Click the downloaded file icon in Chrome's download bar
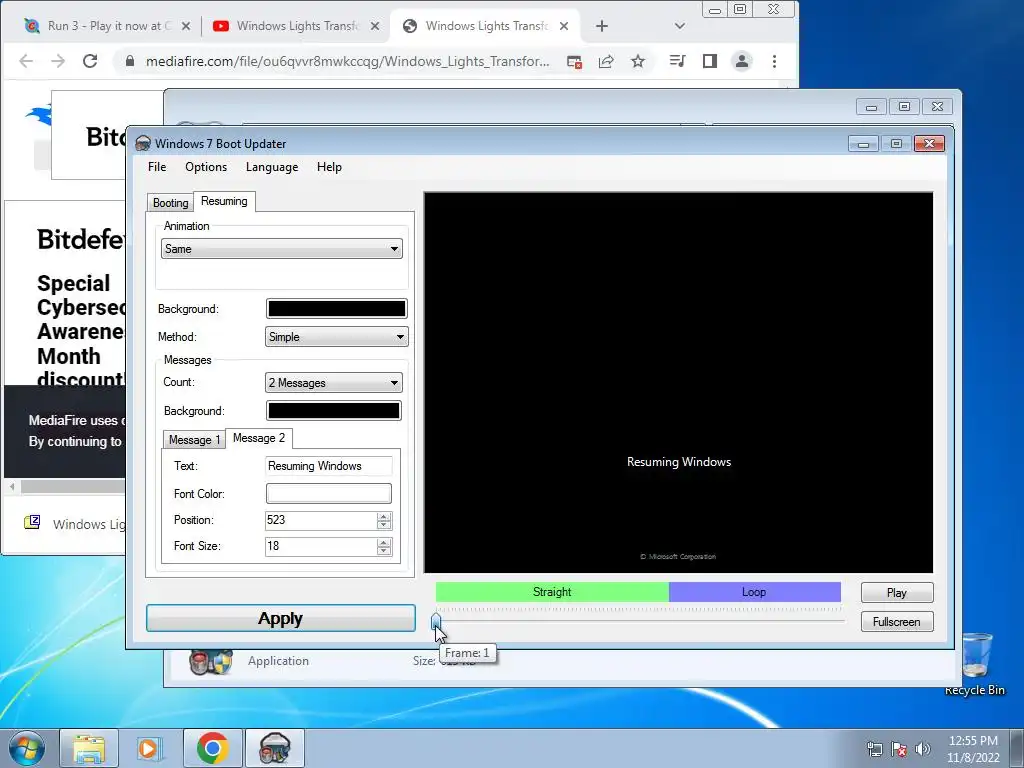The width and height of the screenshot is (1024, 768). coord(32,522)
